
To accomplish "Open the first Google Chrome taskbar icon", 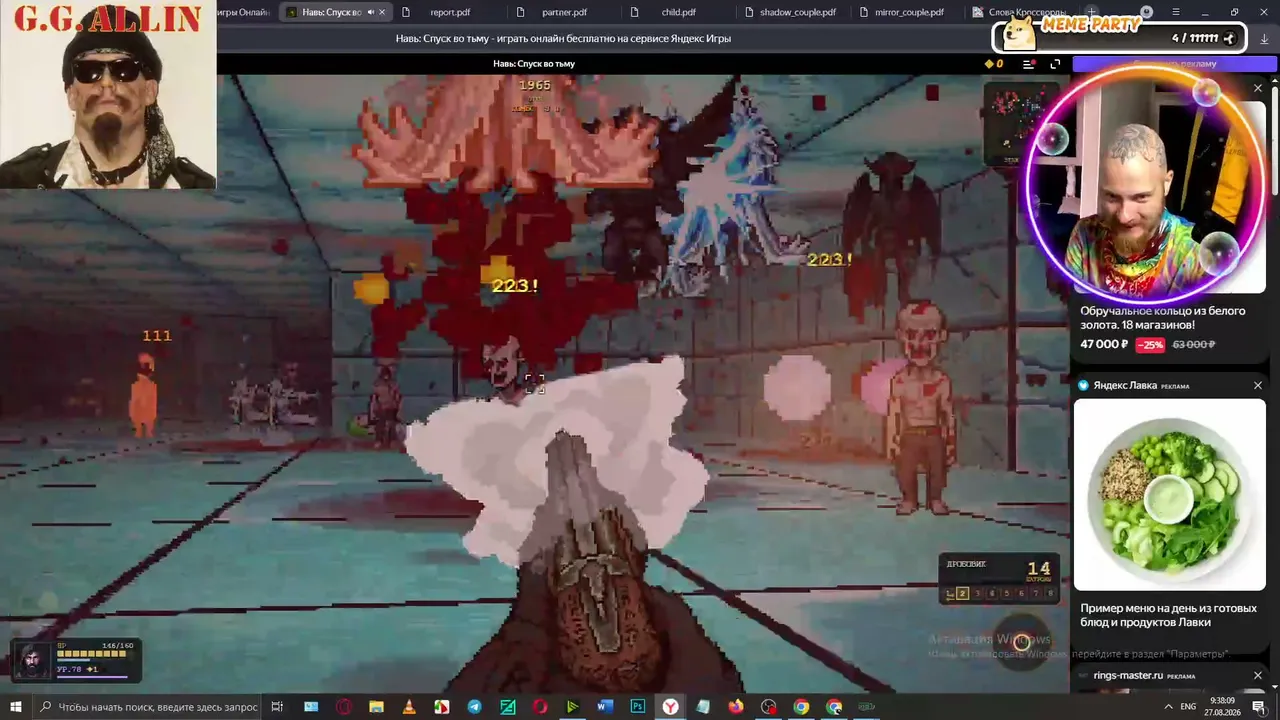I will [801, 707].
